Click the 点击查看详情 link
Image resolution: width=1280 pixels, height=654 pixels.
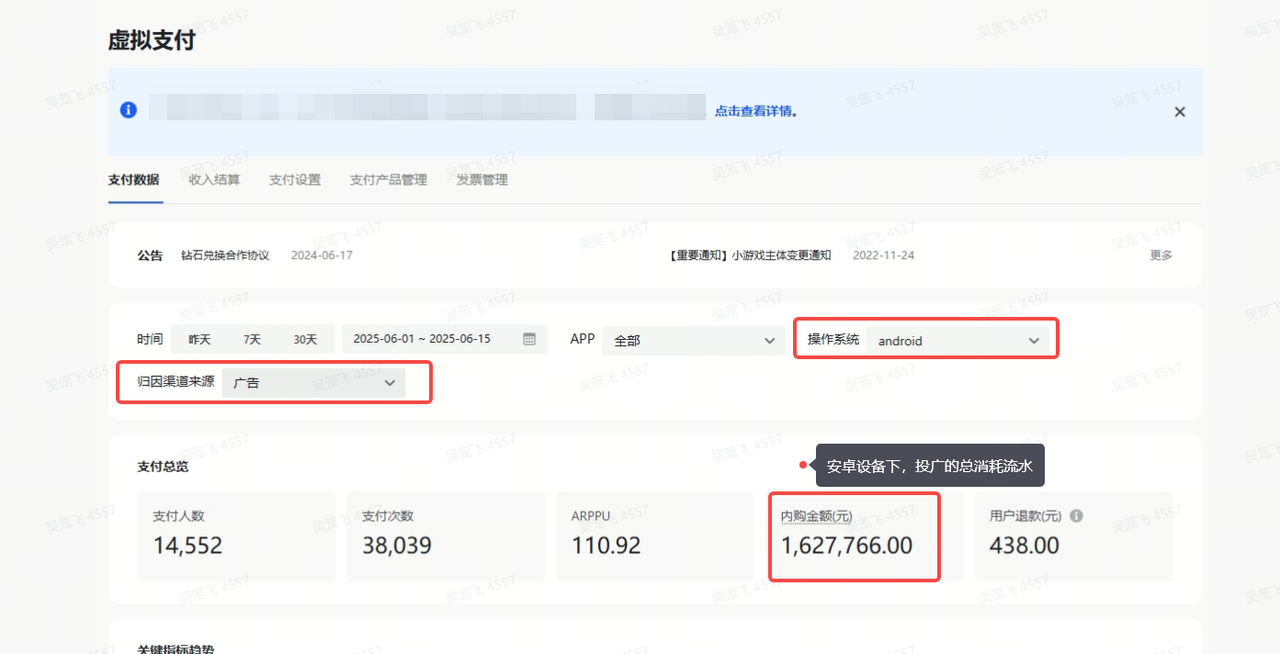(x=755, y=111)
